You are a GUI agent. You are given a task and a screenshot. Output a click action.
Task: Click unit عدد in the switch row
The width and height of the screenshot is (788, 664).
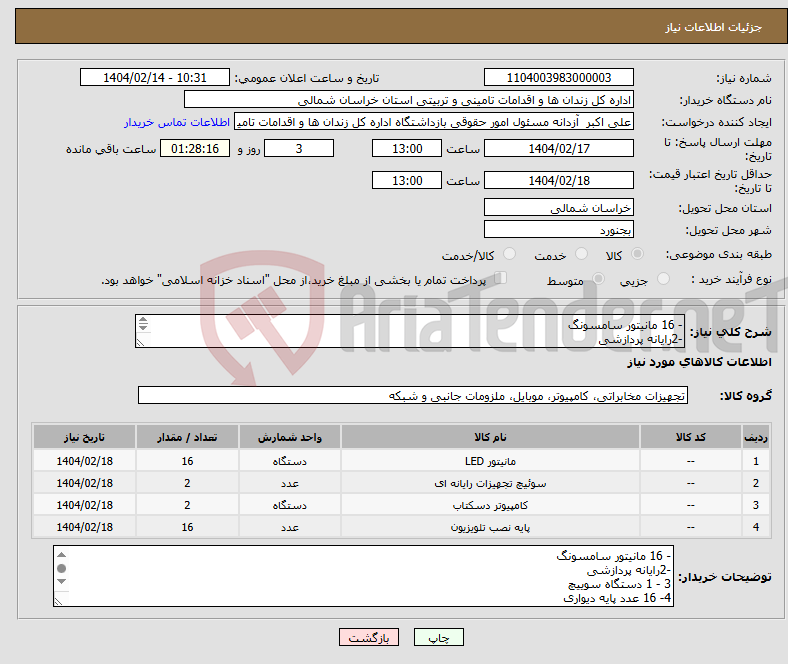289,483
